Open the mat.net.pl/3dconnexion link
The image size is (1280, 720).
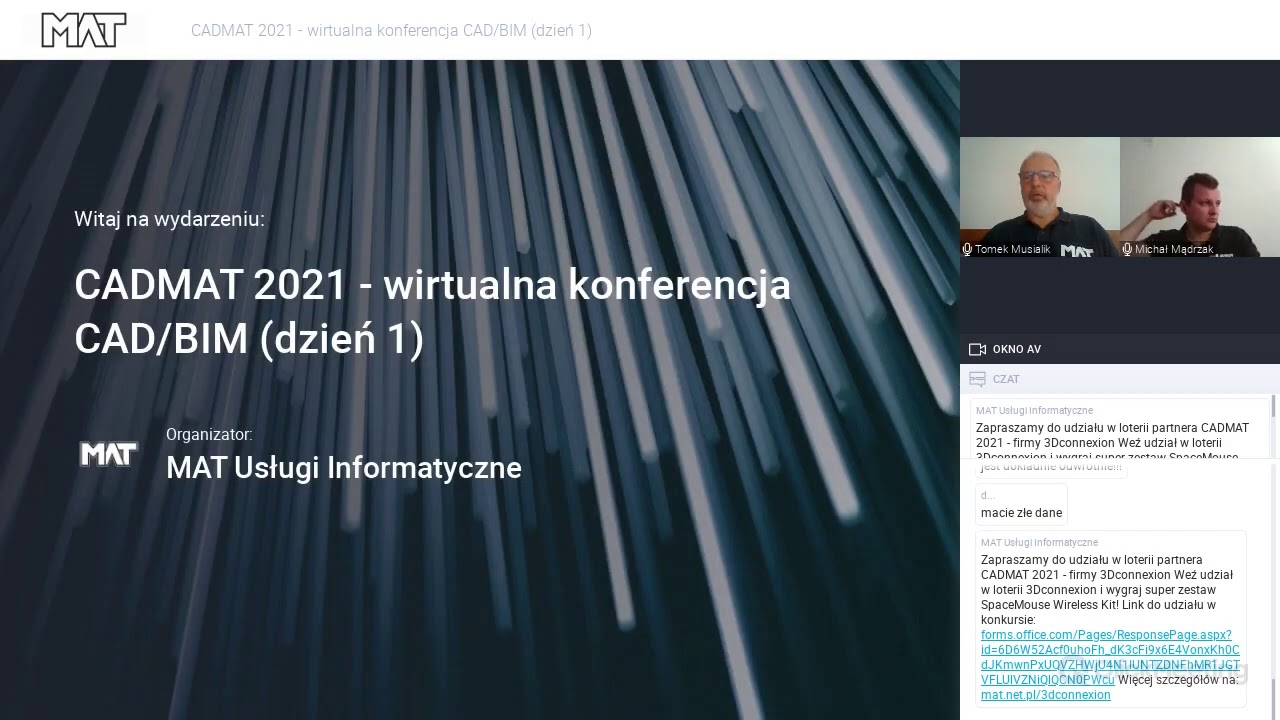pos(1046,695)
